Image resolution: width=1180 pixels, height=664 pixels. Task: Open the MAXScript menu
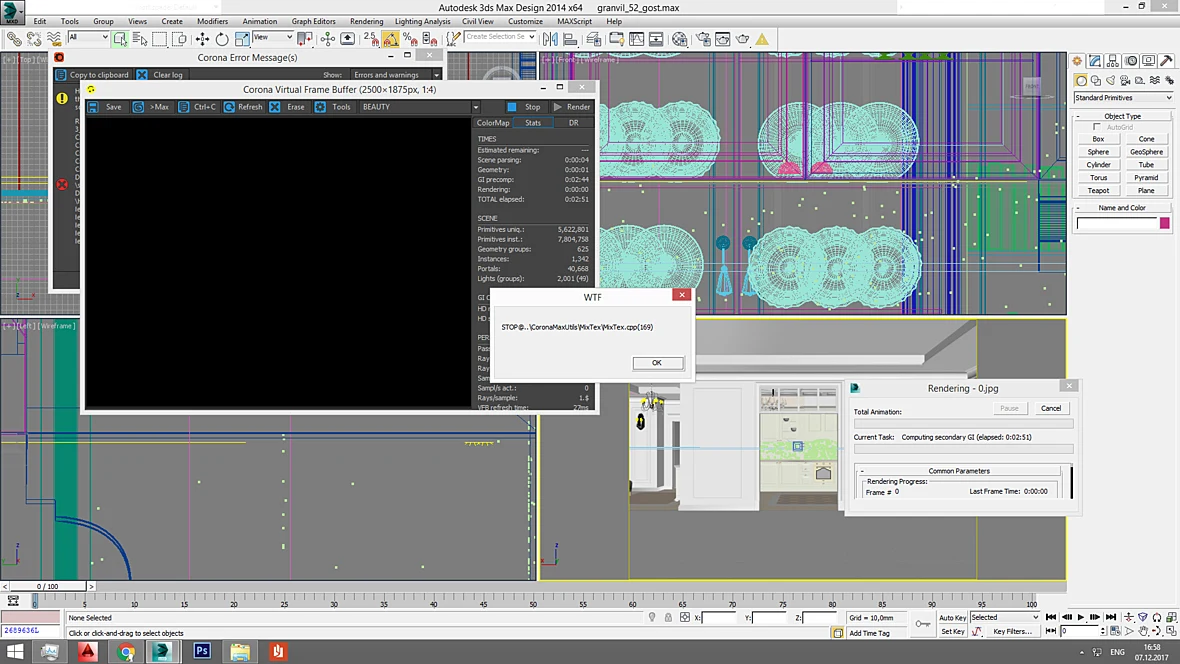pyautogui.click(x=574, y=21)
